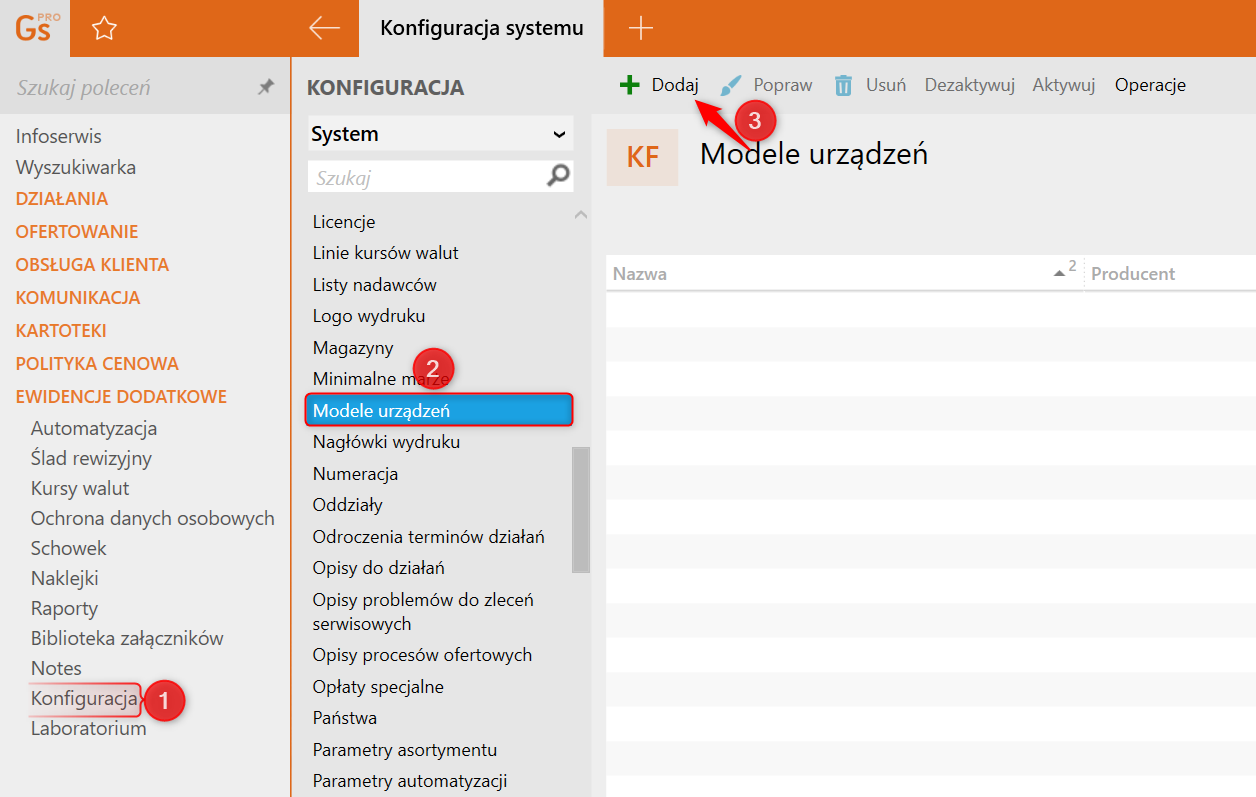Focus the Szukaj poleceń search field
Screen dimensions: 1256x797
click(132, 87)
